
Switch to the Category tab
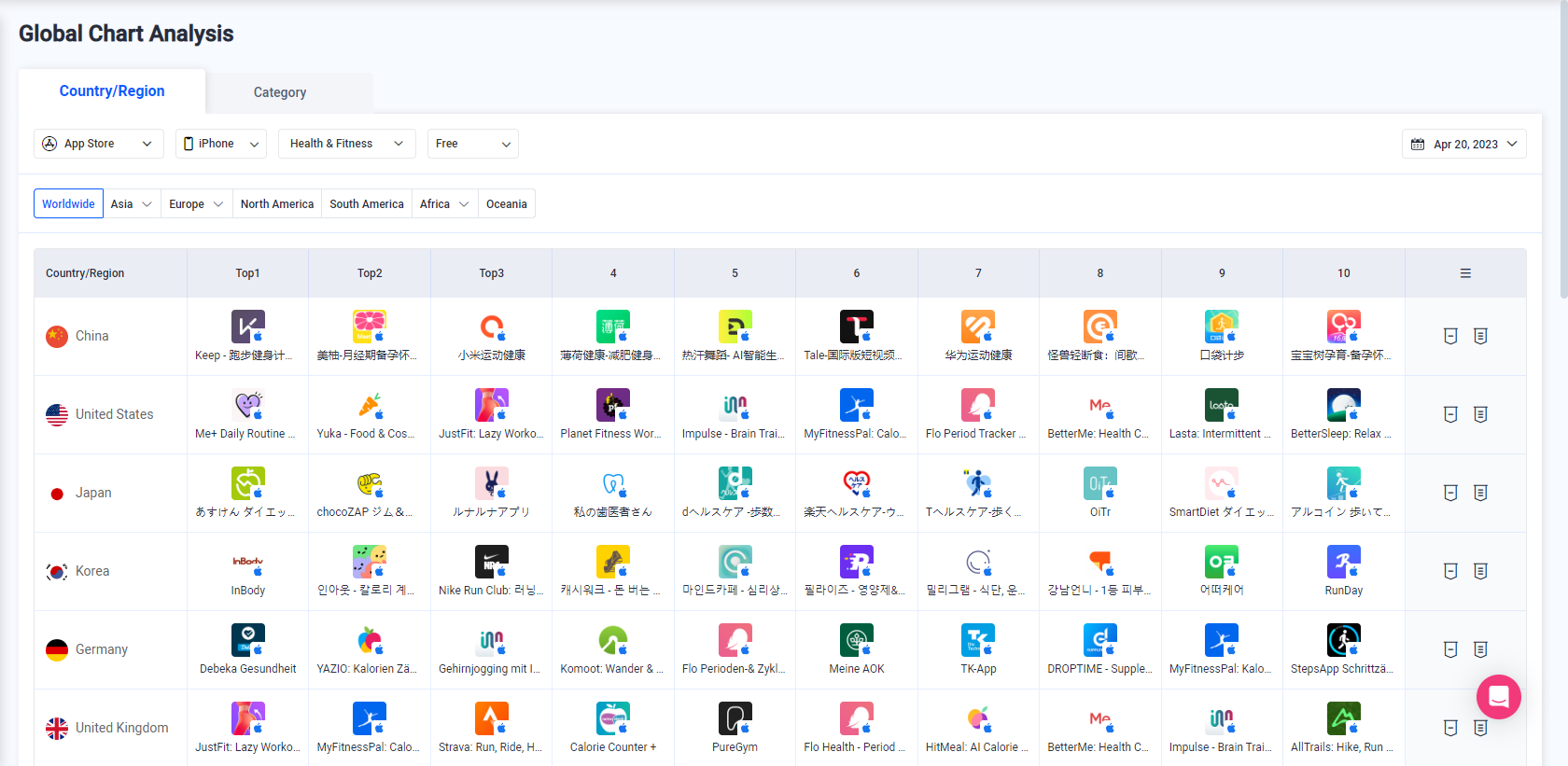(280, 92)
